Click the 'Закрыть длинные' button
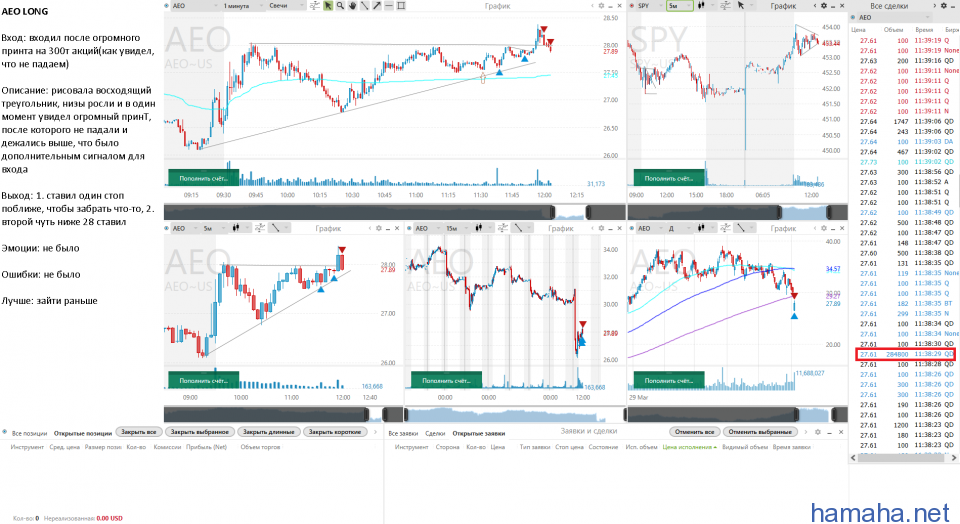Viewport: 960px width, 524px height. [268, 432]
